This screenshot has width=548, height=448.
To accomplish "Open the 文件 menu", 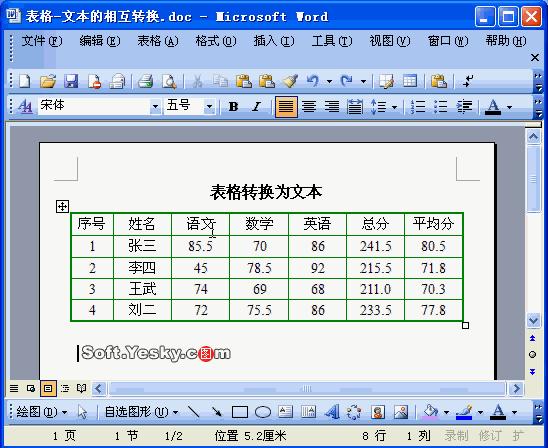I will point(42,41).
